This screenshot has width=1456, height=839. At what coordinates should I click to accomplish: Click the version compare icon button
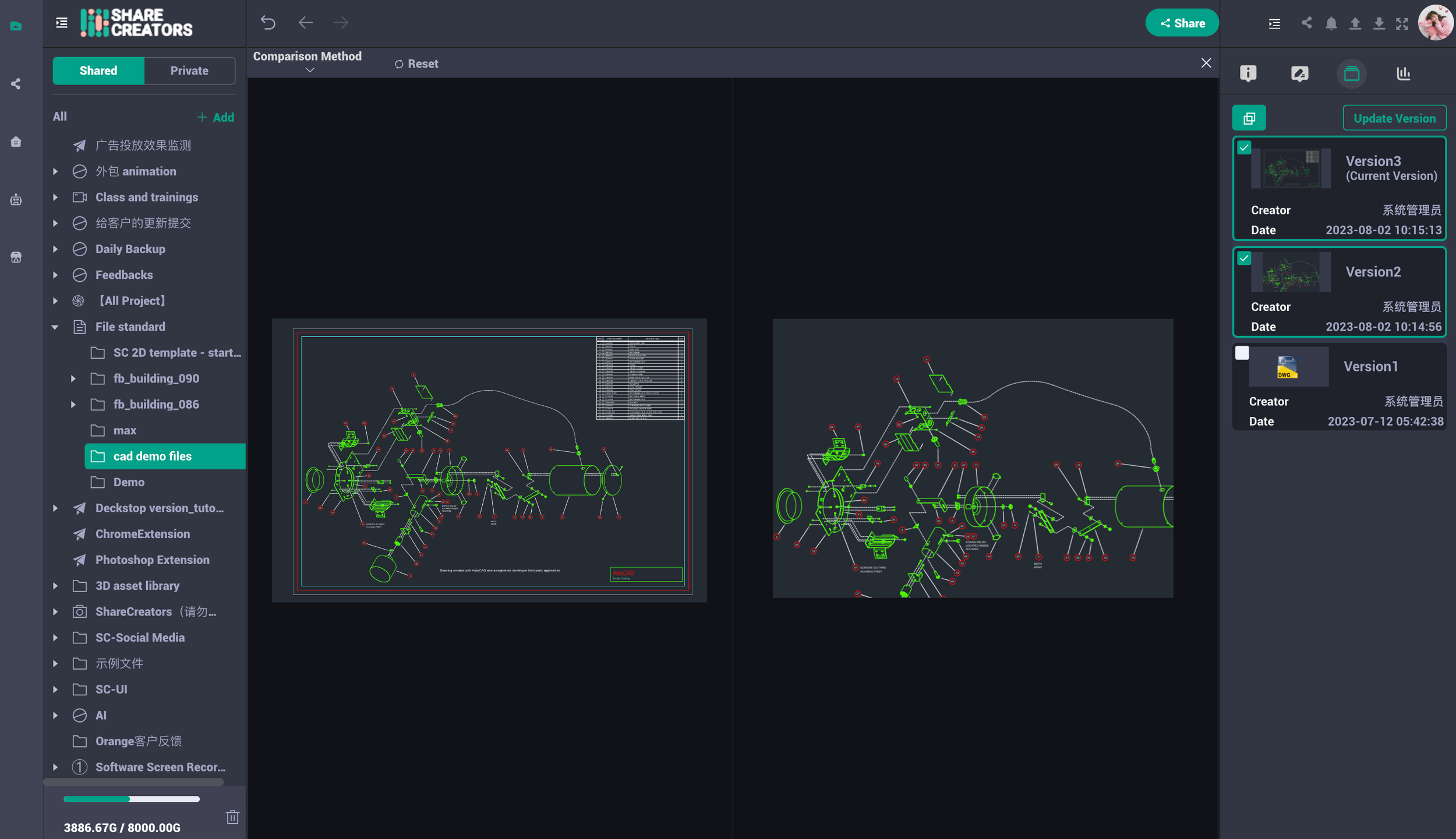1249,118
